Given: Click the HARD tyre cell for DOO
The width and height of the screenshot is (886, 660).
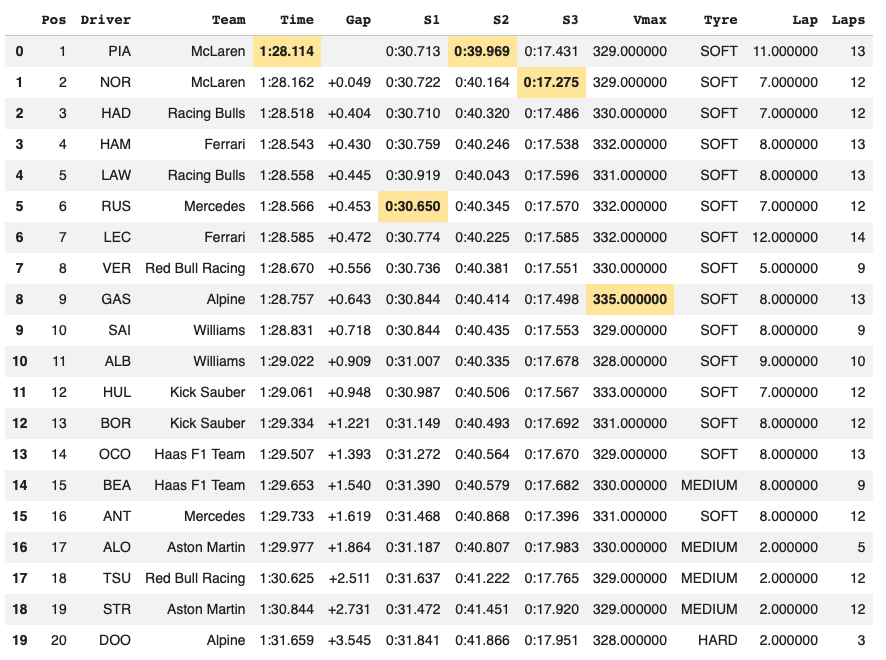Looking at the screenshot, I should click(x=715, y=640).
